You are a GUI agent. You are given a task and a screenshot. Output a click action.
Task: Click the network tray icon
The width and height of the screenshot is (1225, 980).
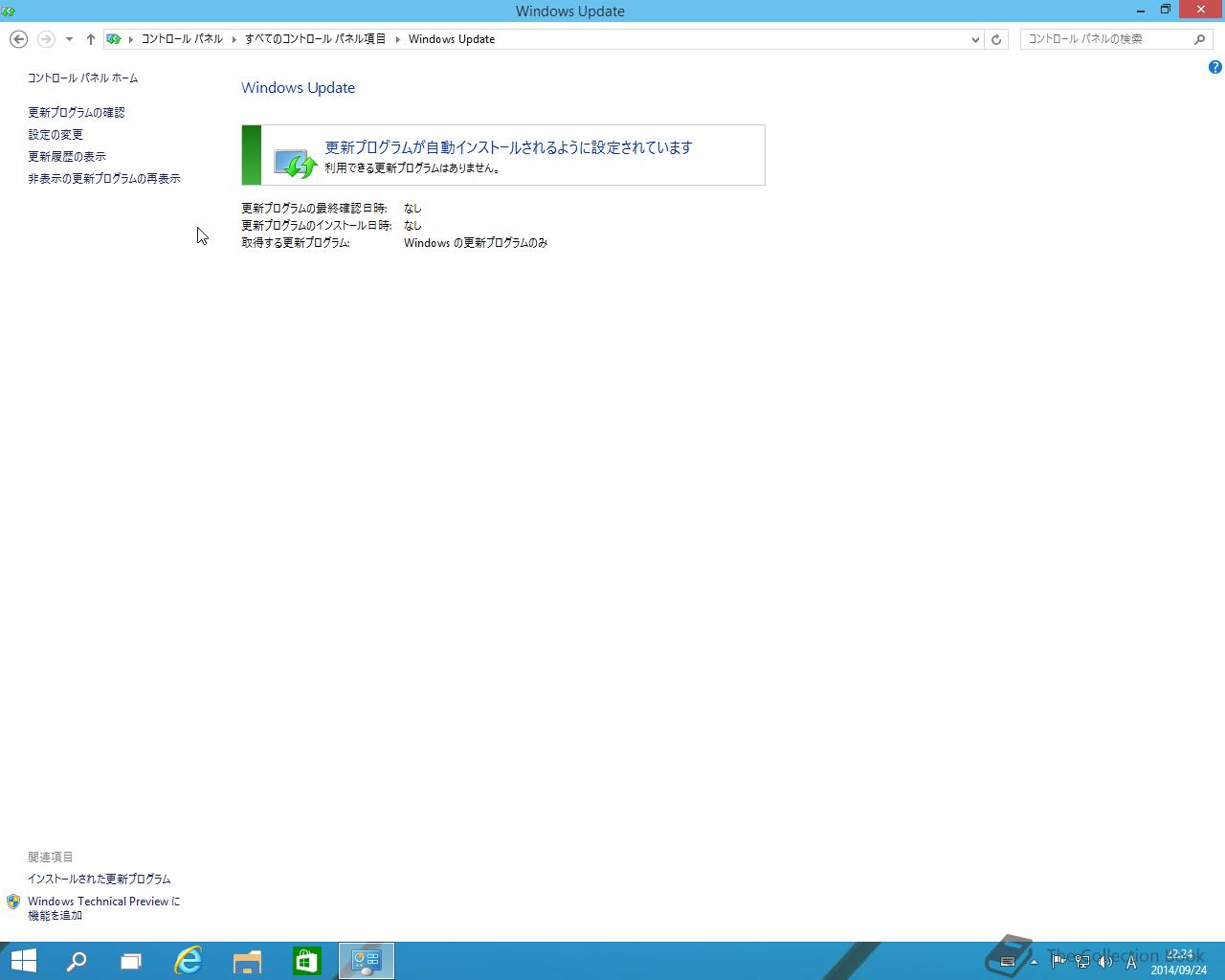tap(1081, 962)
